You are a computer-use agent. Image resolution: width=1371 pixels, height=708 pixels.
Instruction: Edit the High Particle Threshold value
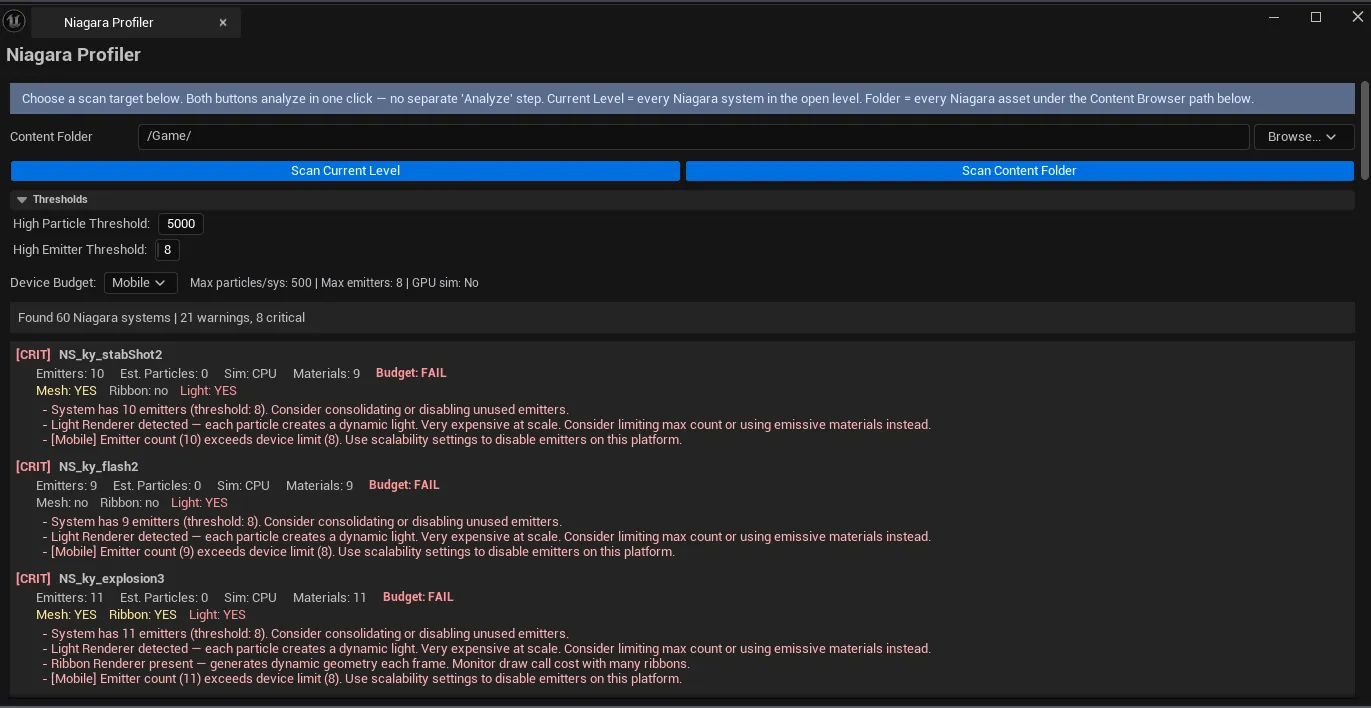[x=181, y=223]
